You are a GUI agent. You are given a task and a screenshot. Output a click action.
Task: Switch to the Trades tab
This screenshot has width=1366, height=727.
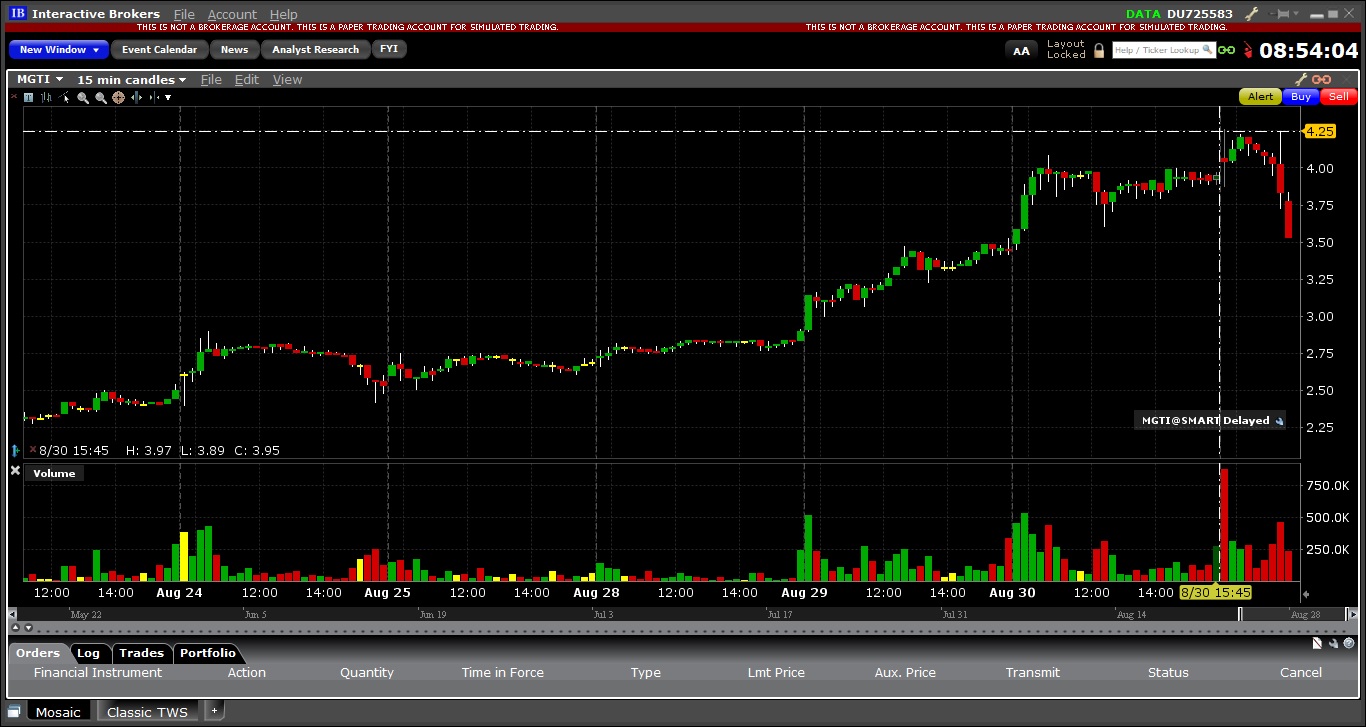click(x=141, y=653)
